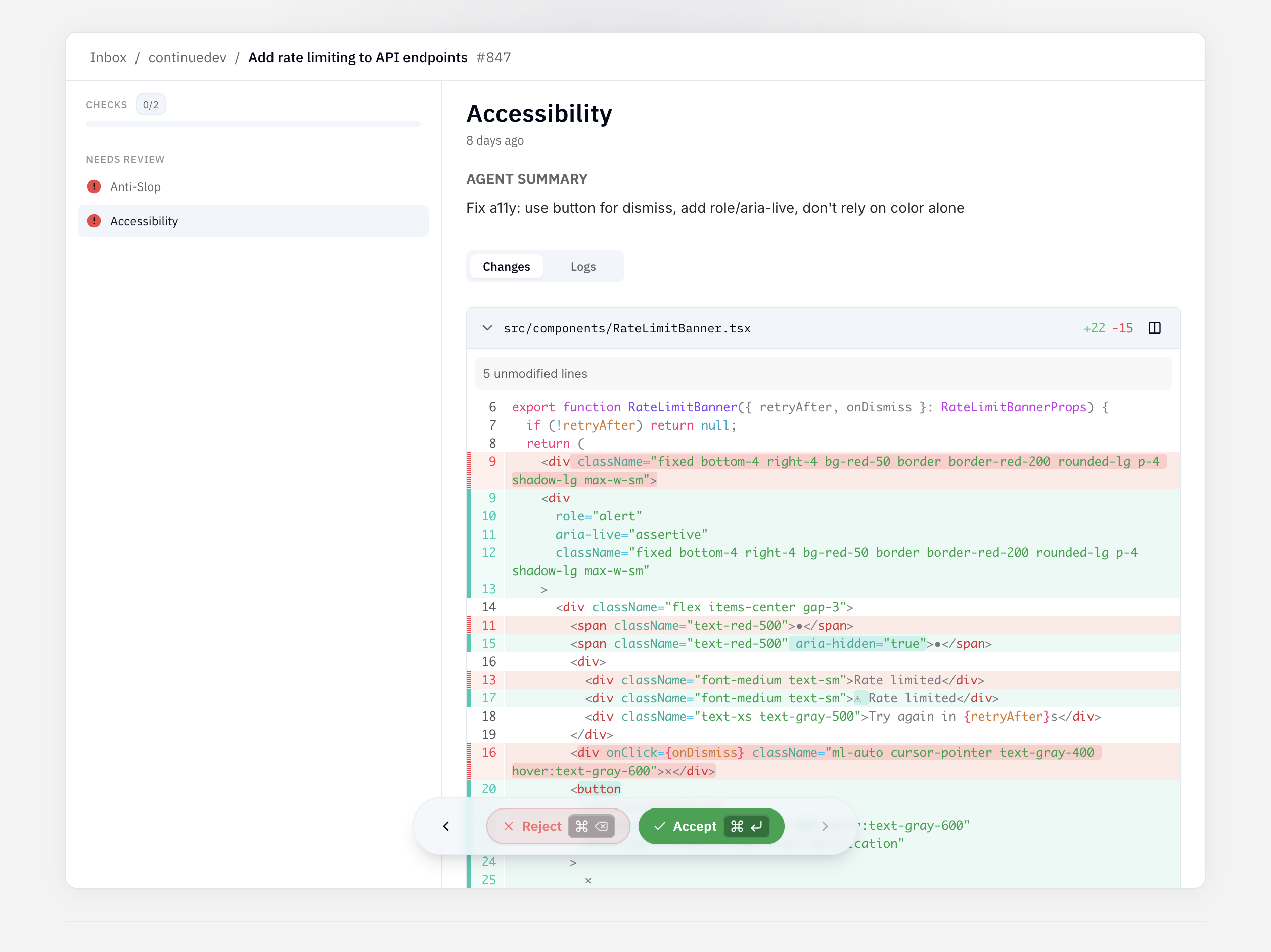Go to previous change with left arrow

click(446, 826)
